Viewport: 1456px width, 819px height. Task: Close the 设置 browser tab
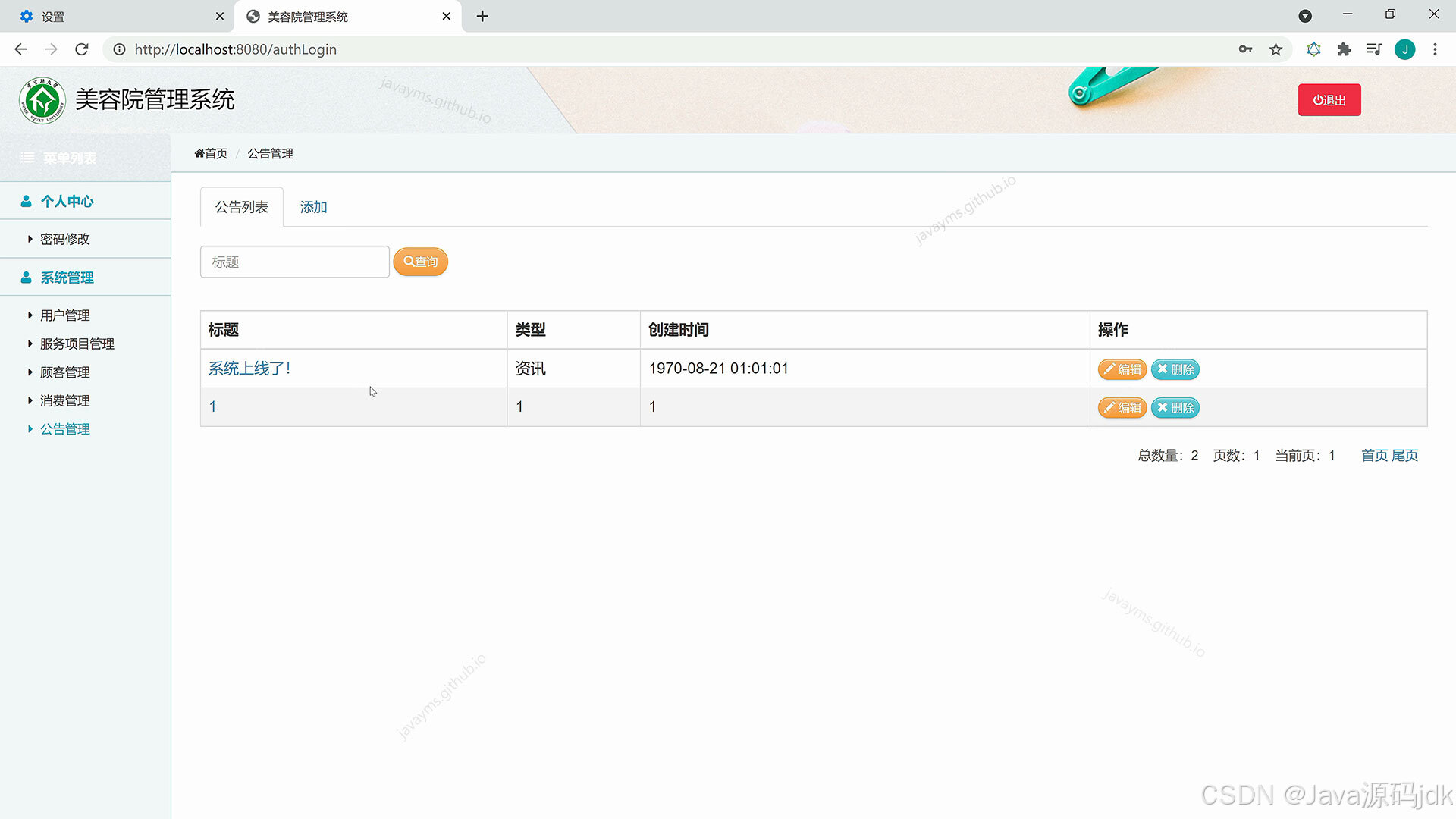pyautogui.click(x=220, y=16)
